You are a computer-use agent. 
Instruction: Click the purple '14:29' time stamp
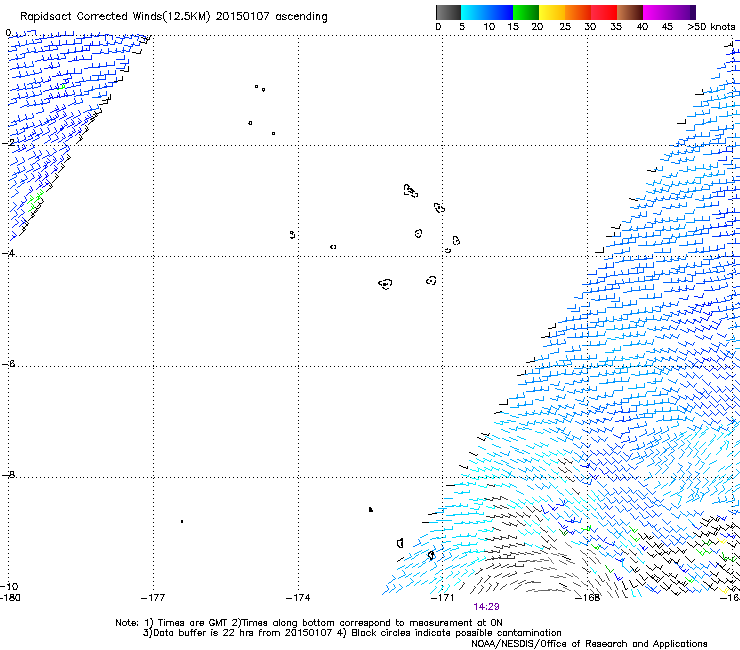coord(486,607)
